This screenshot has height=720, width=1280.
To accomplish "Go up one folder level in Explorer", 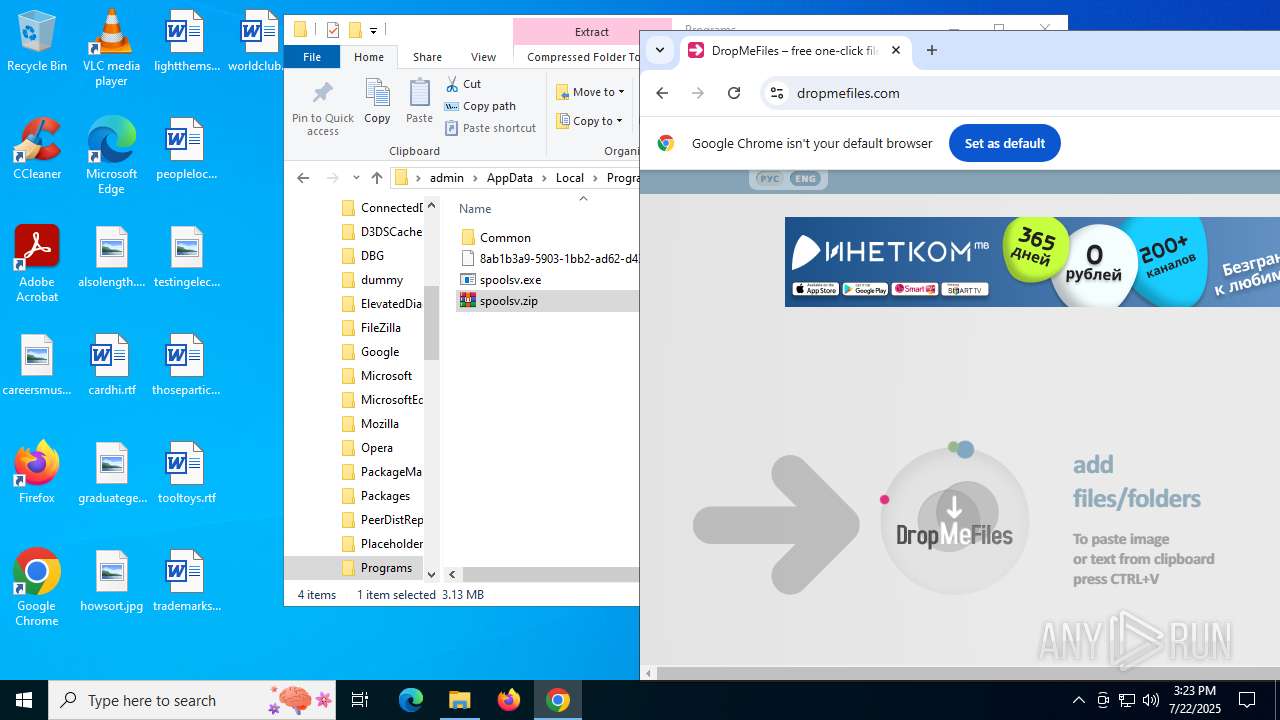I will (x=376, y=178).
